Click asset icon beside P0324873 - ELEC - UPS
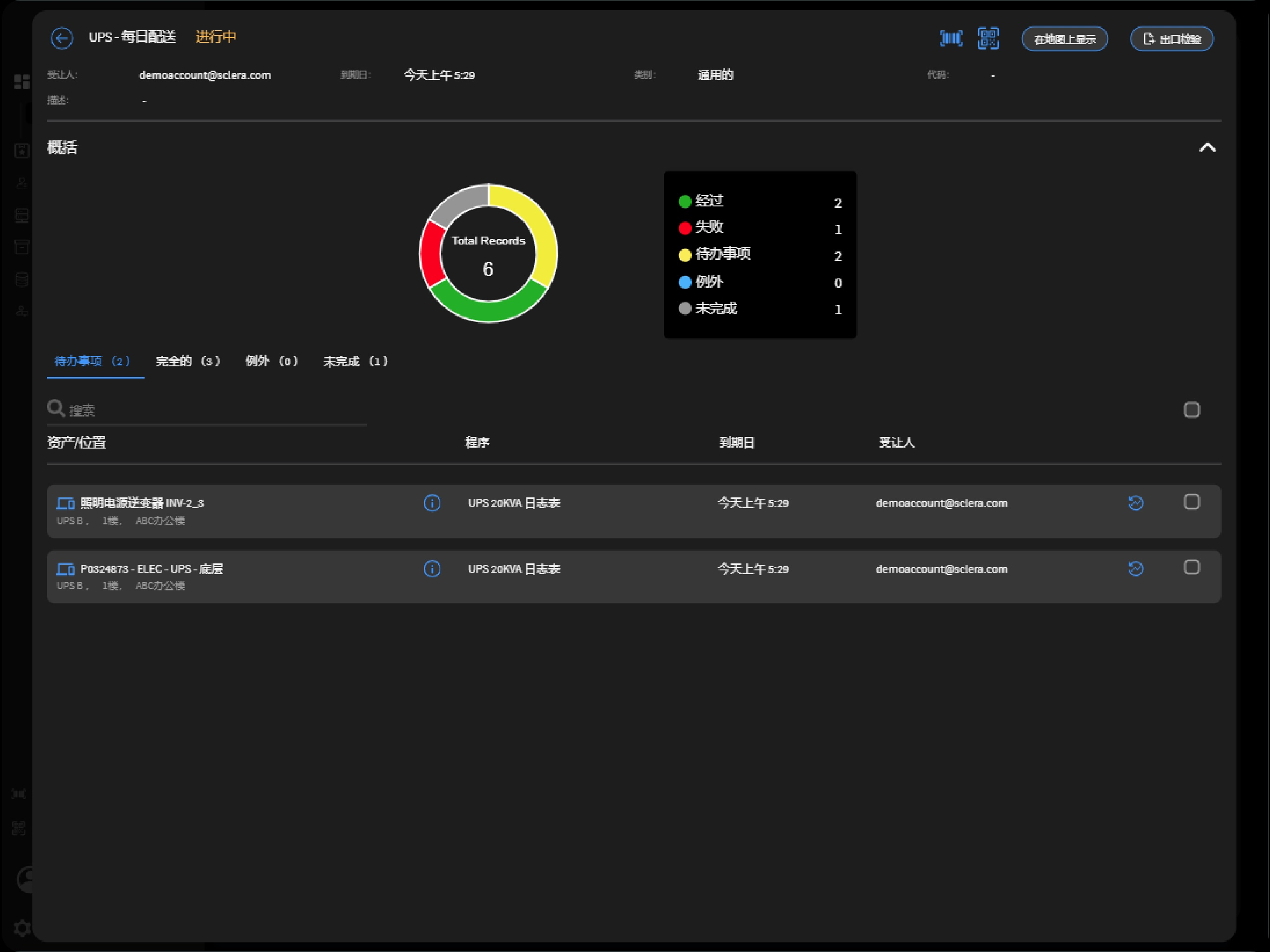Viewport: 1270px width, 952px height. tap(66, 569)
